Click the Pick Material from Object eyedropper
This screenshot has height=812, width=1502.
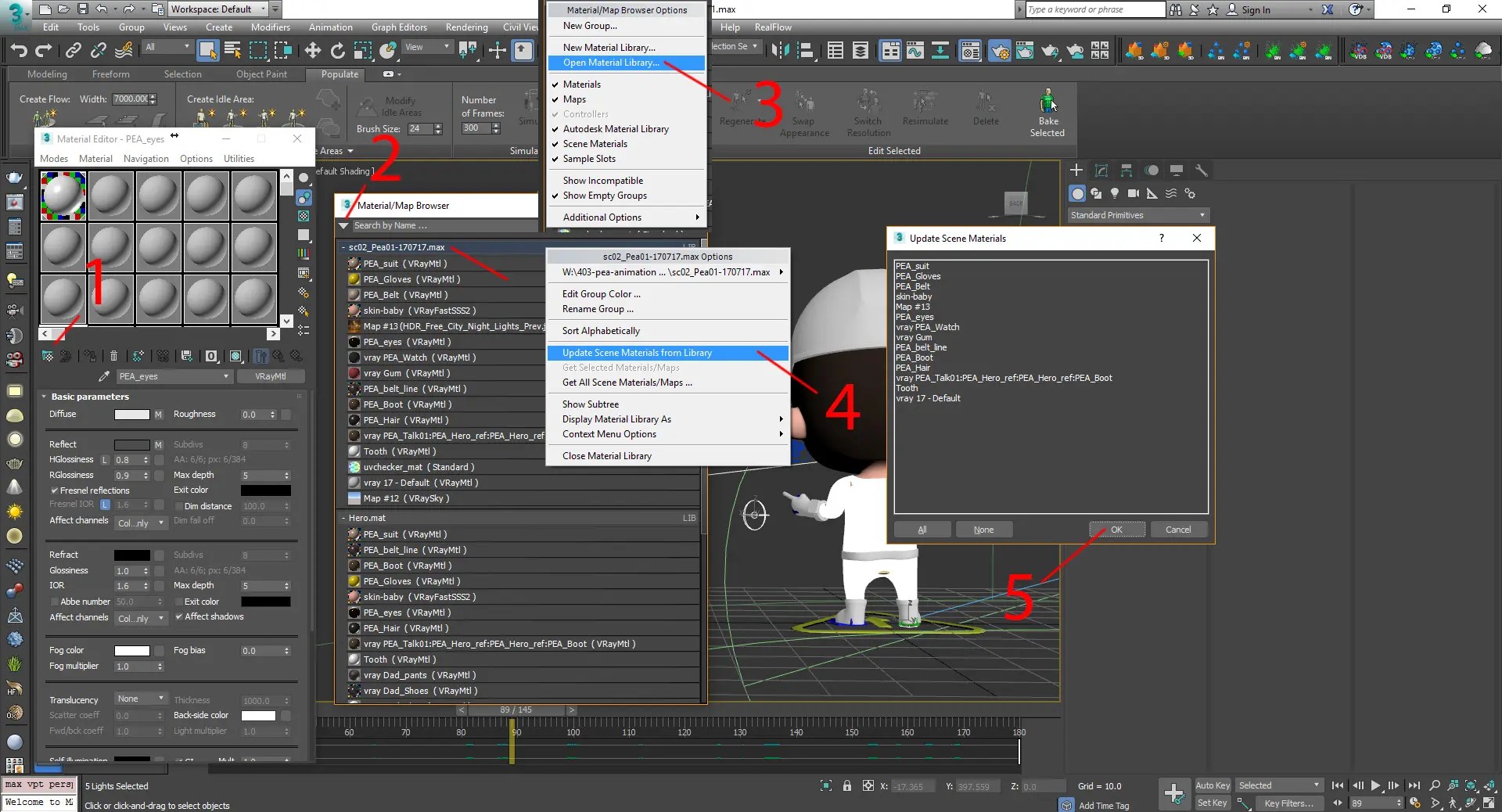click(x=104, y=376)
